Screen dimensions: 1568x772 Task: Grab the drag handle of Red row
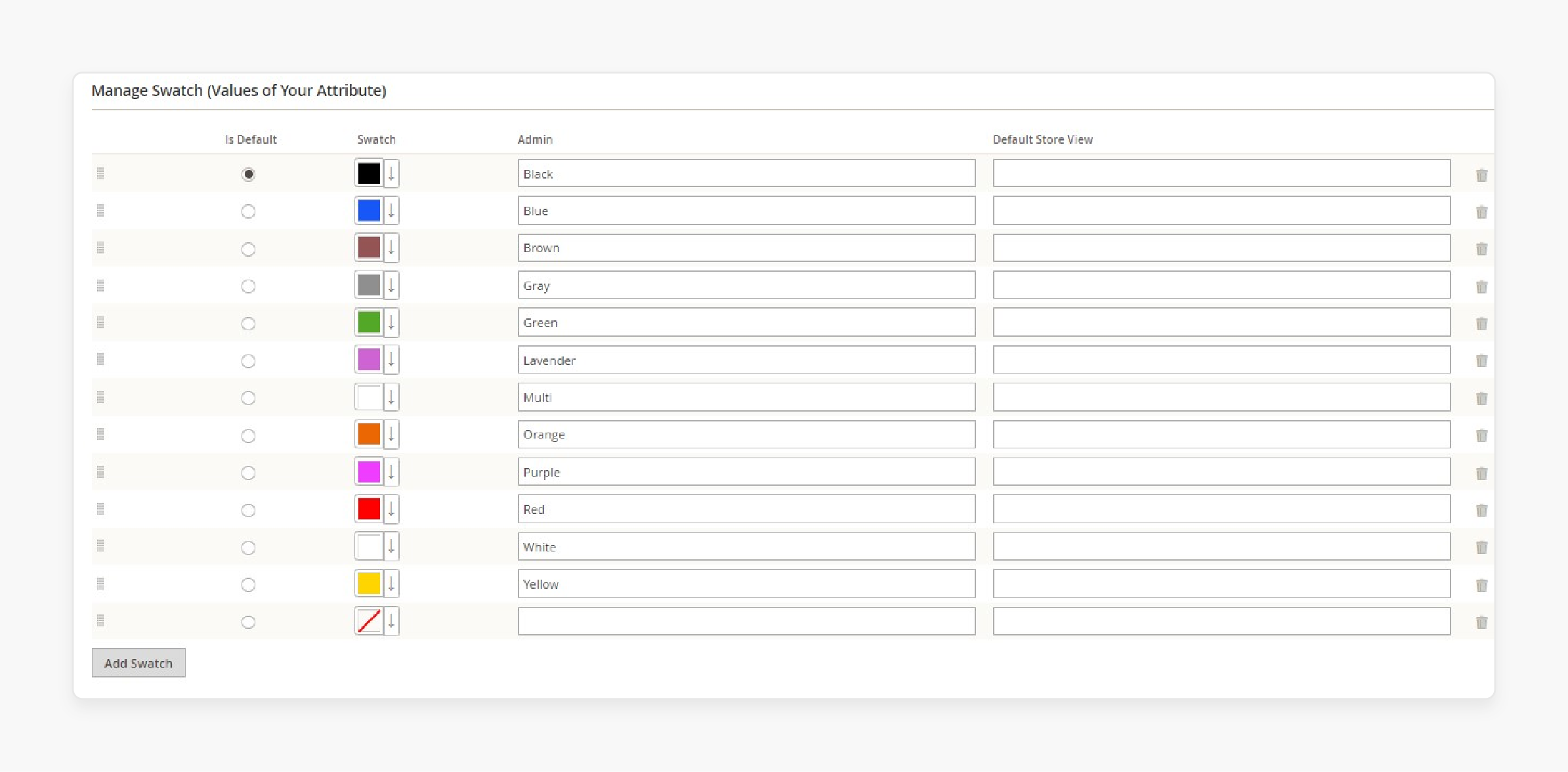(100, 509)
